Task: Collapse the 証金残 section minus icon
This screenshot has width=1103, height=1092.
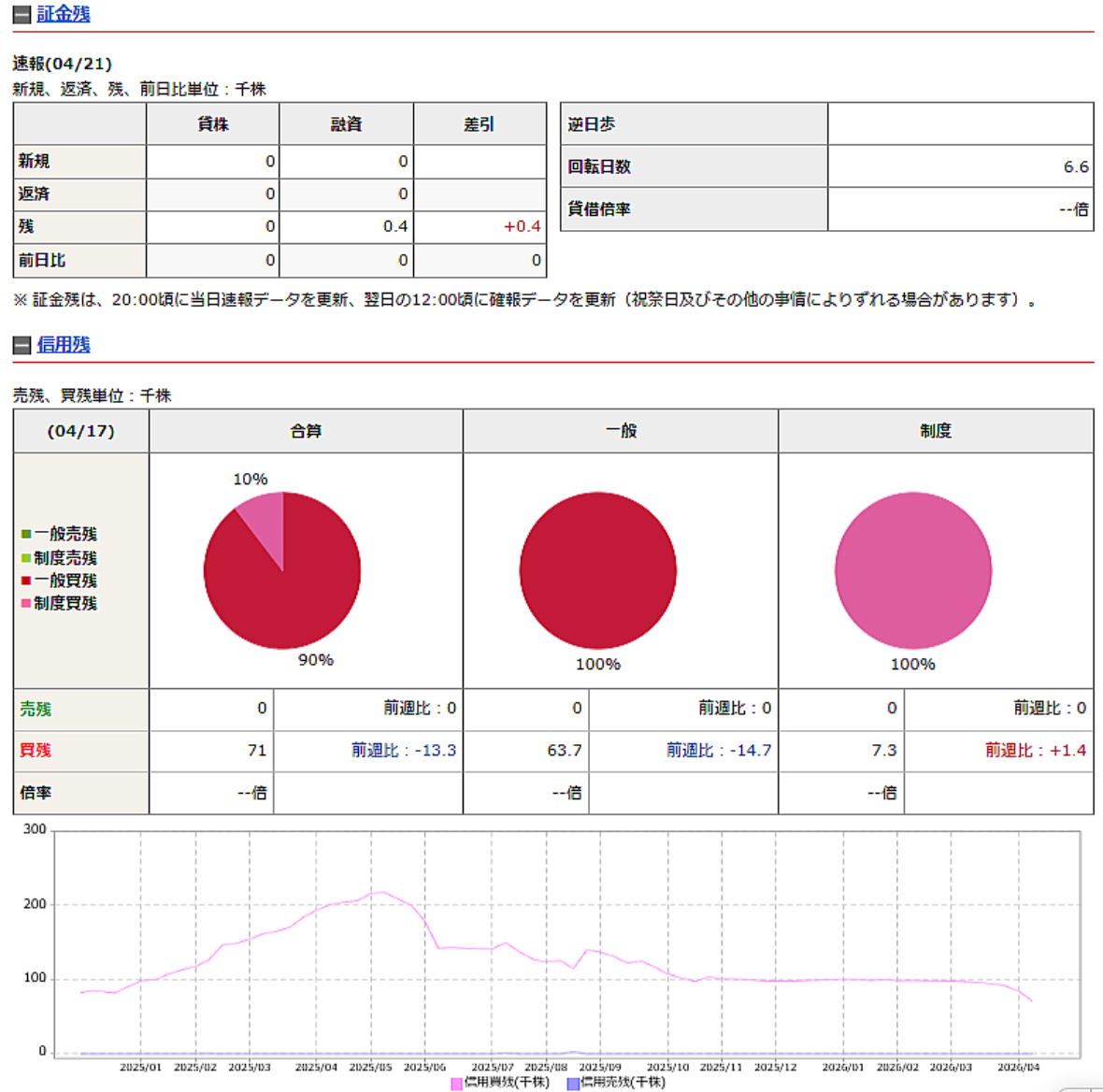Action: pyautogui.click(x=21, y=14)
